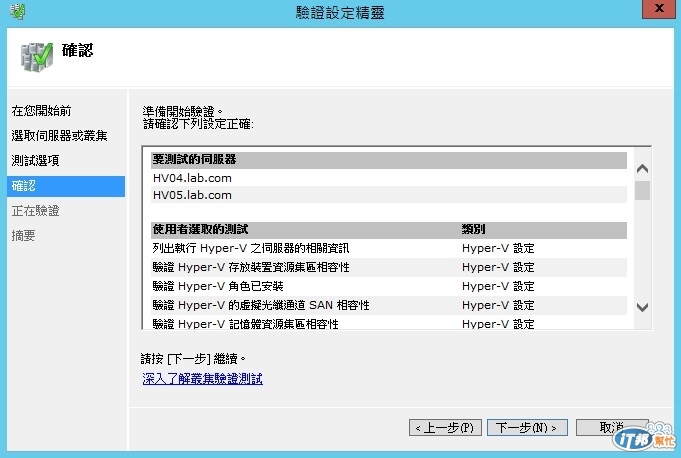Click the 準備開始驗證 instruction text

coord(182,112)
